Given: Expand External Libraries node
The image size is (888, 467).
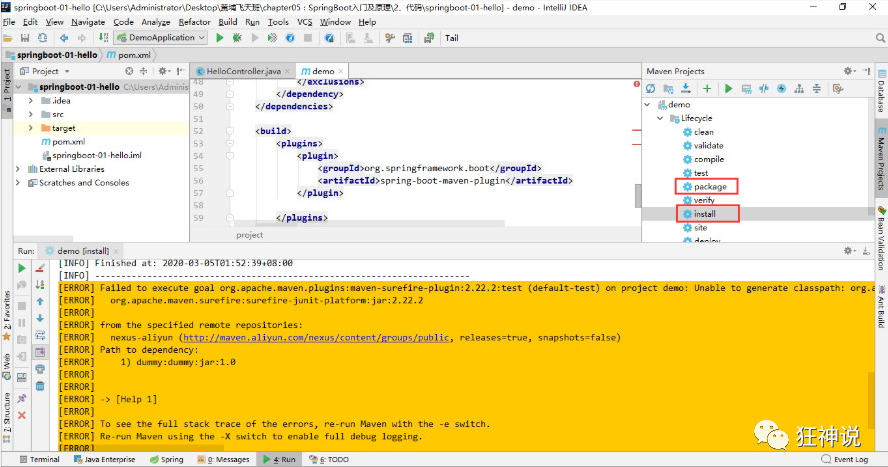Looking at the screenshot, I should 18,169.
